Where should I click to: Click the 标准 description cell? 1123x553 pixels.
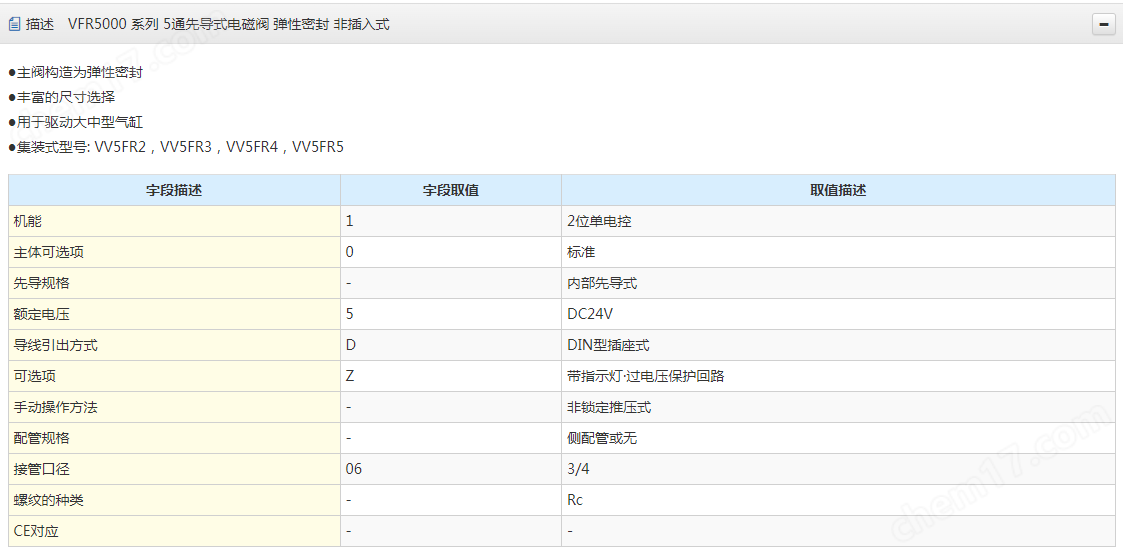[838, 252]
